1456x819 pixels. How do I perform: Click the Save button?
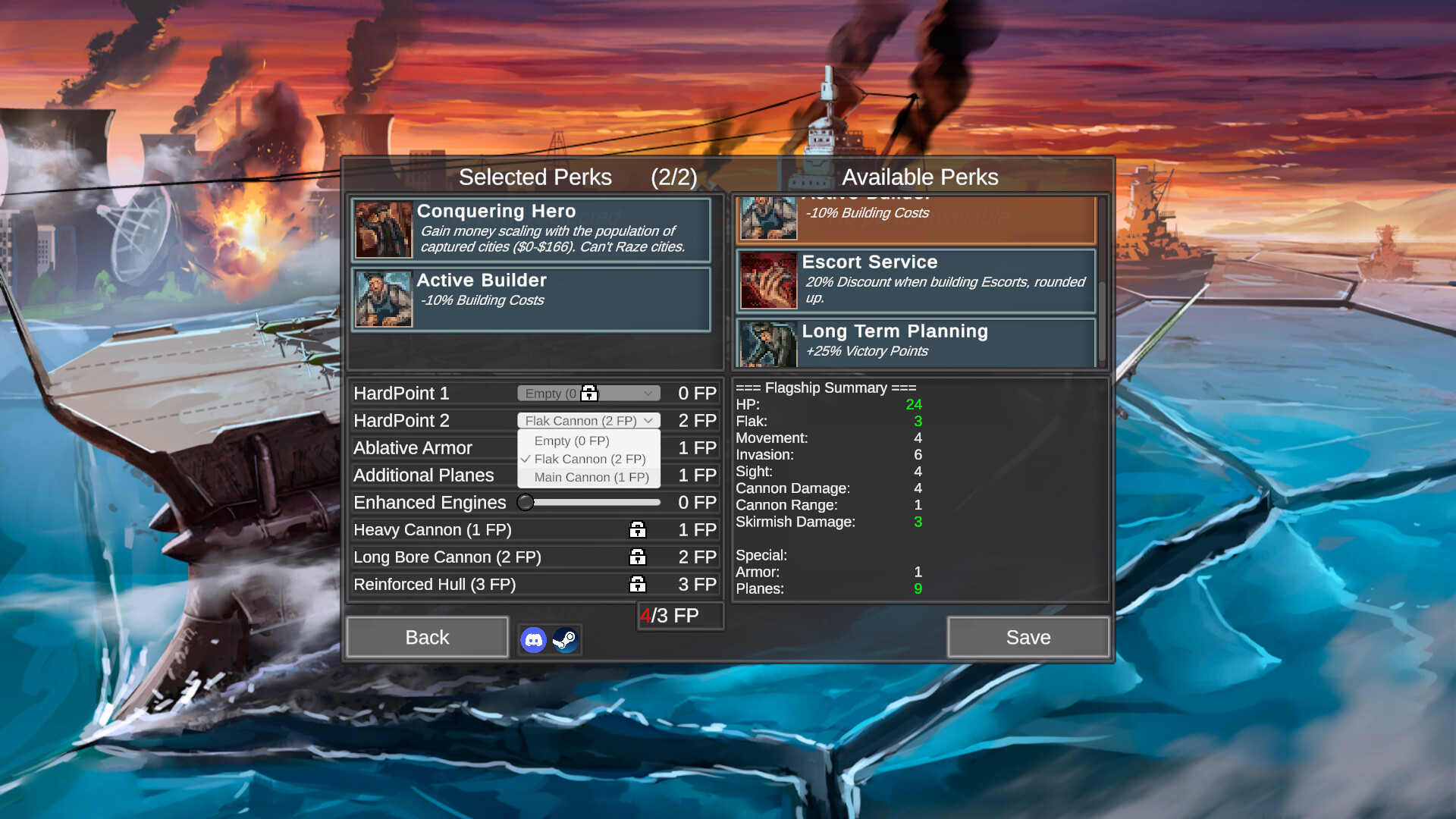(1028, 637)
